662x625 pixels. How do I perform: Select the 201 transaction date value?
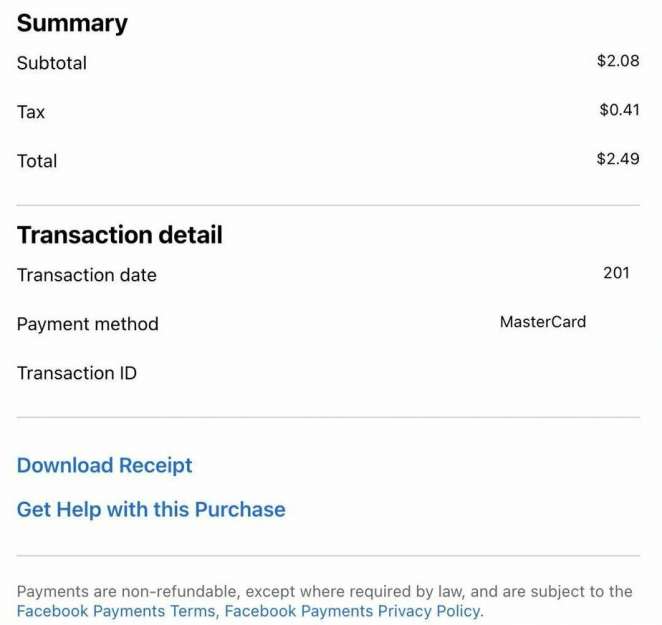click(616, 272)
